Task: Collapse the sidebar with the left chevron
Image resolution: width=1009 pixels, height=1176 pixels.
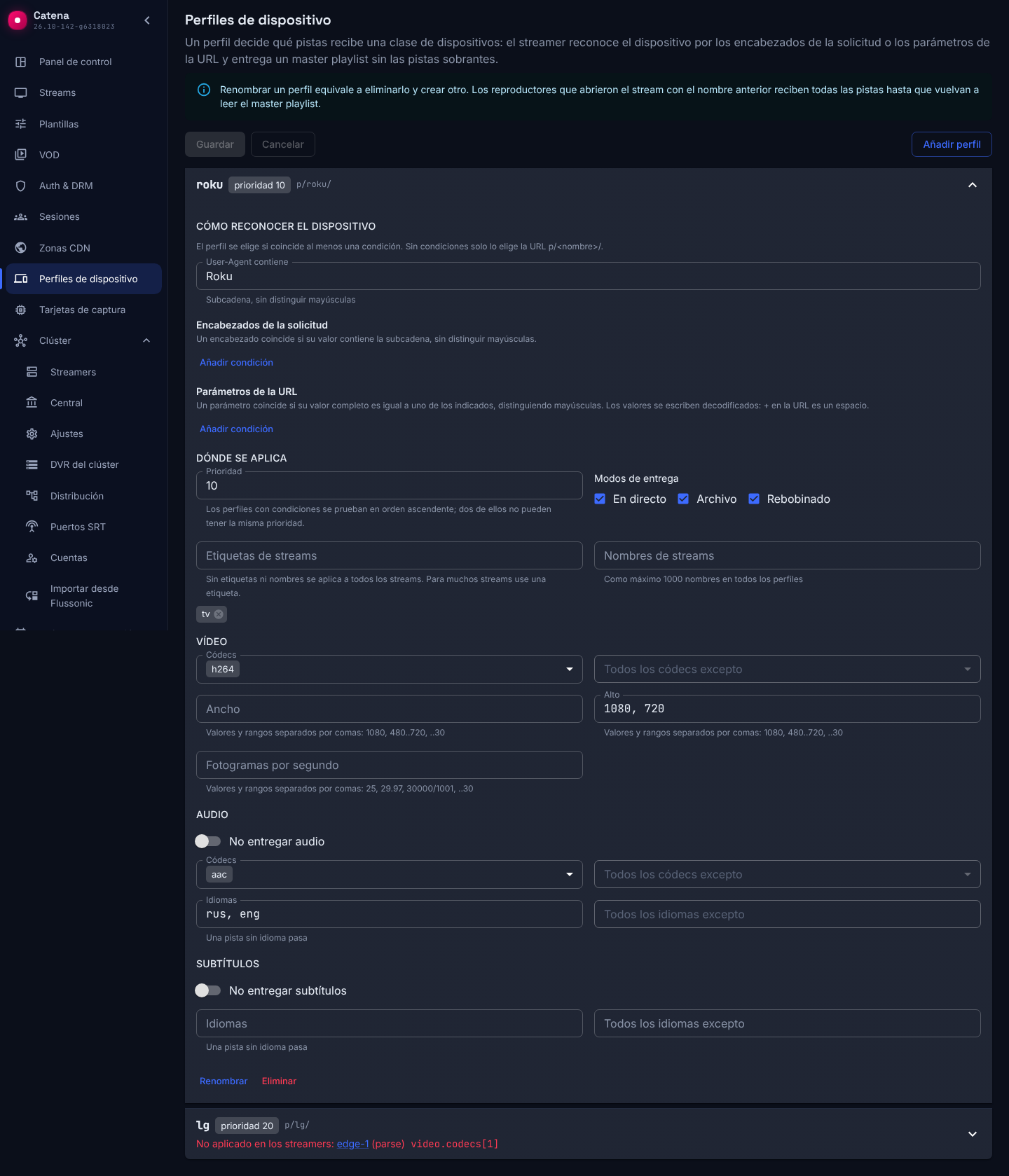Action: pos(147,20)
